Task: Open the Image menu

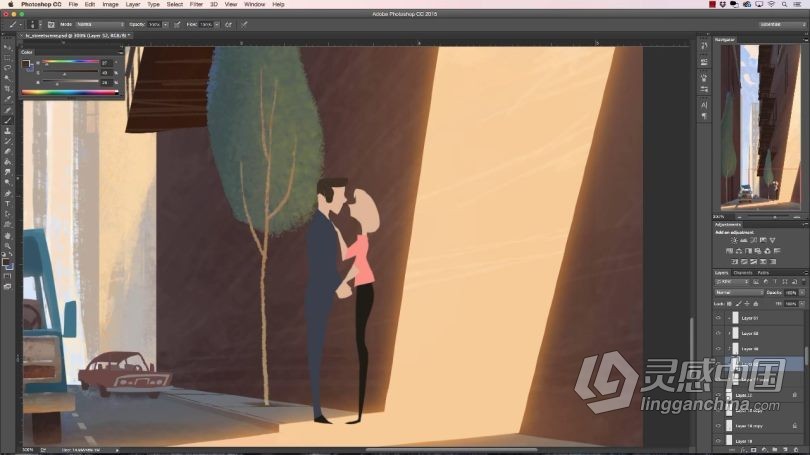Action: pos(110,4)
